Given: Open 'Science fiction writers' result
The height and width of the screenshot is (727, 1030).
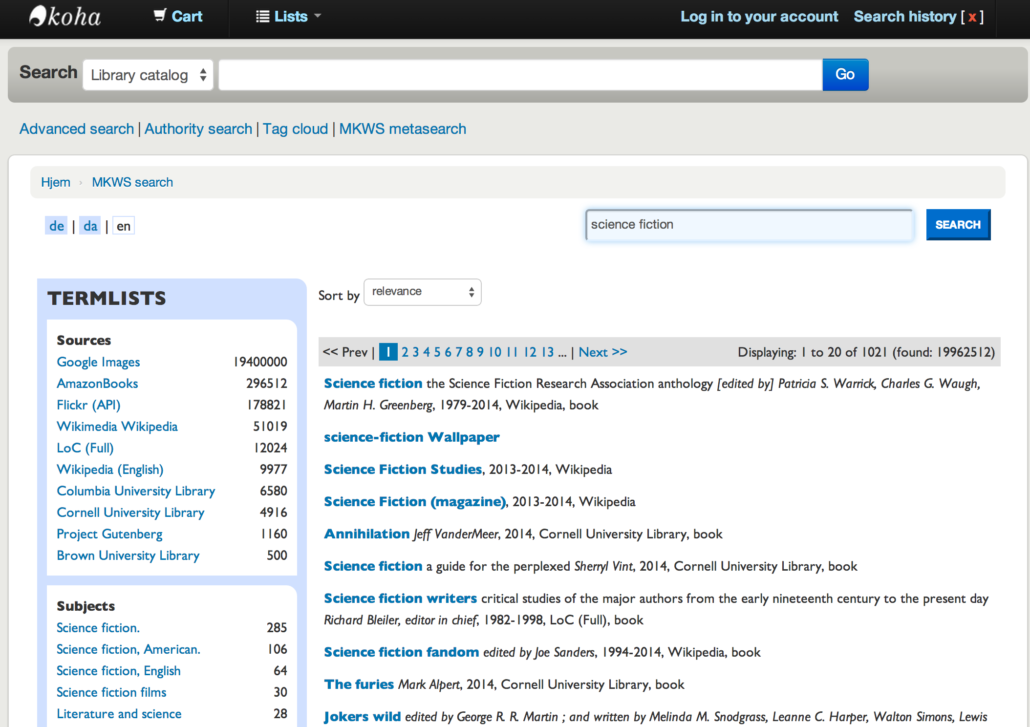Looking at the screenshot, I should click(x=400, y=598).
